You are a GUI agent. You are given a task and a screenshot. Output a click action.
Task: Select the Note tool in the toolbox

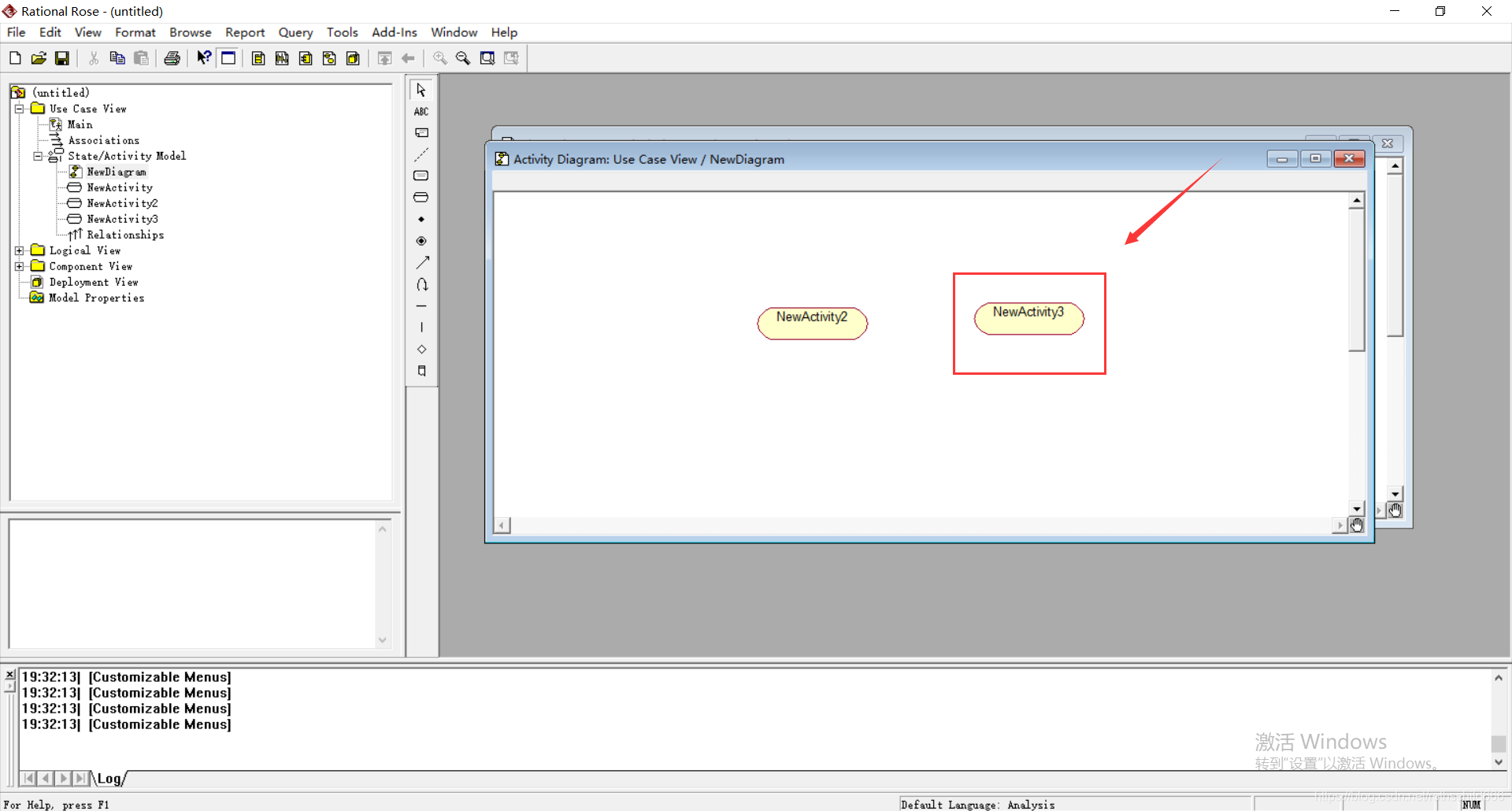pyautogui.click(x=421, y=133)
